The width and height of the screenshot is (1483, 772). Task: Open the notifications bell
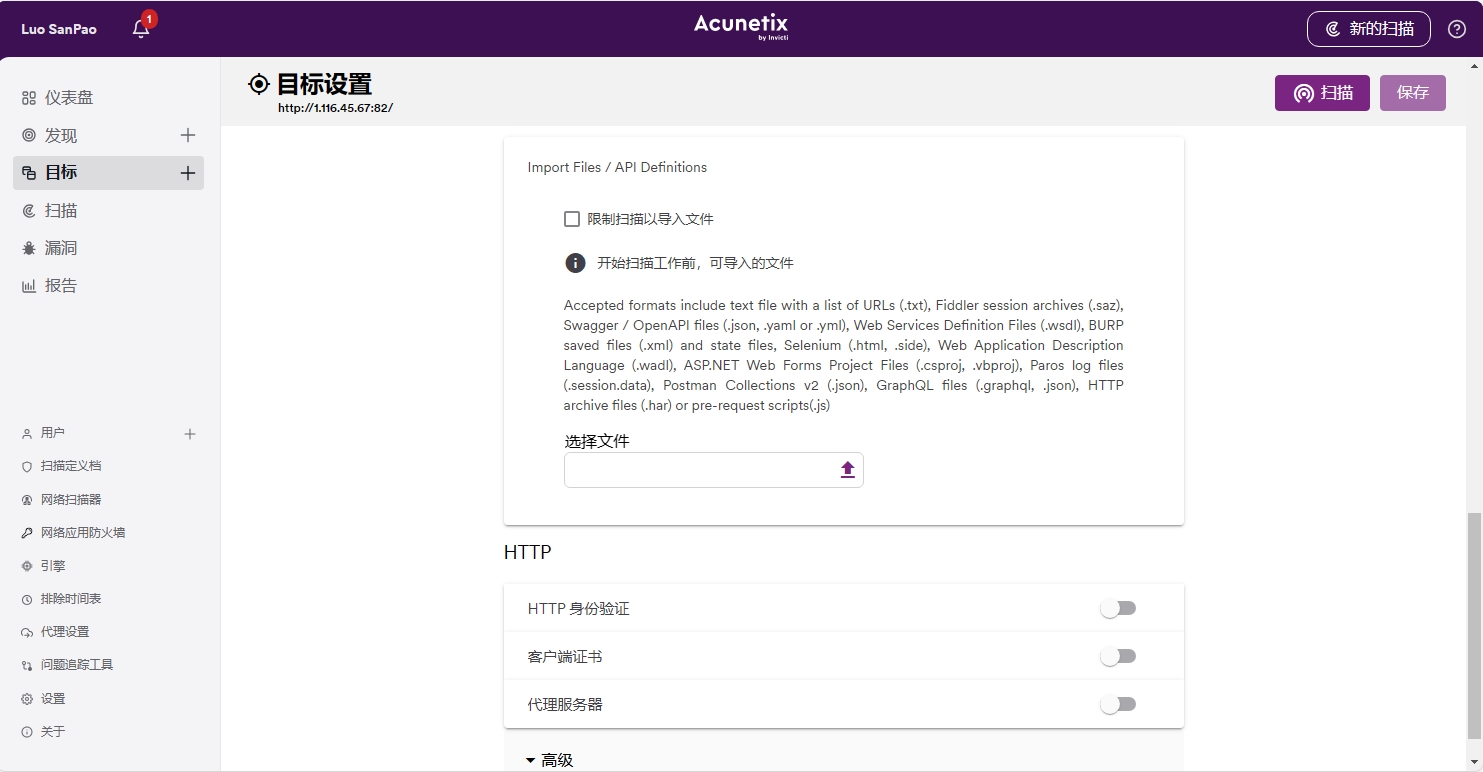[x=141, y=29]
